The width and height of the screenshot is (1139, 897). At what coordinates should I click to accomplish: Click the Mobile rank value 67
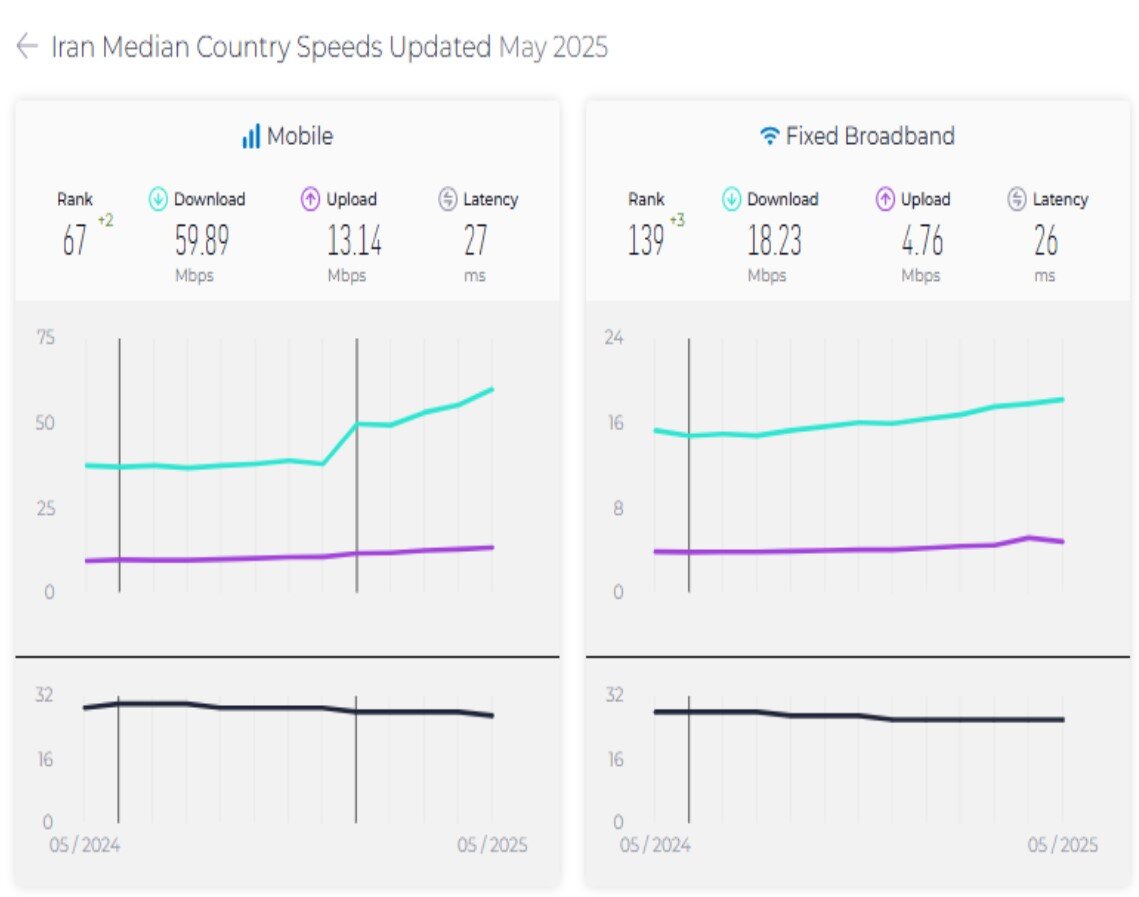[x=75, y=241]
